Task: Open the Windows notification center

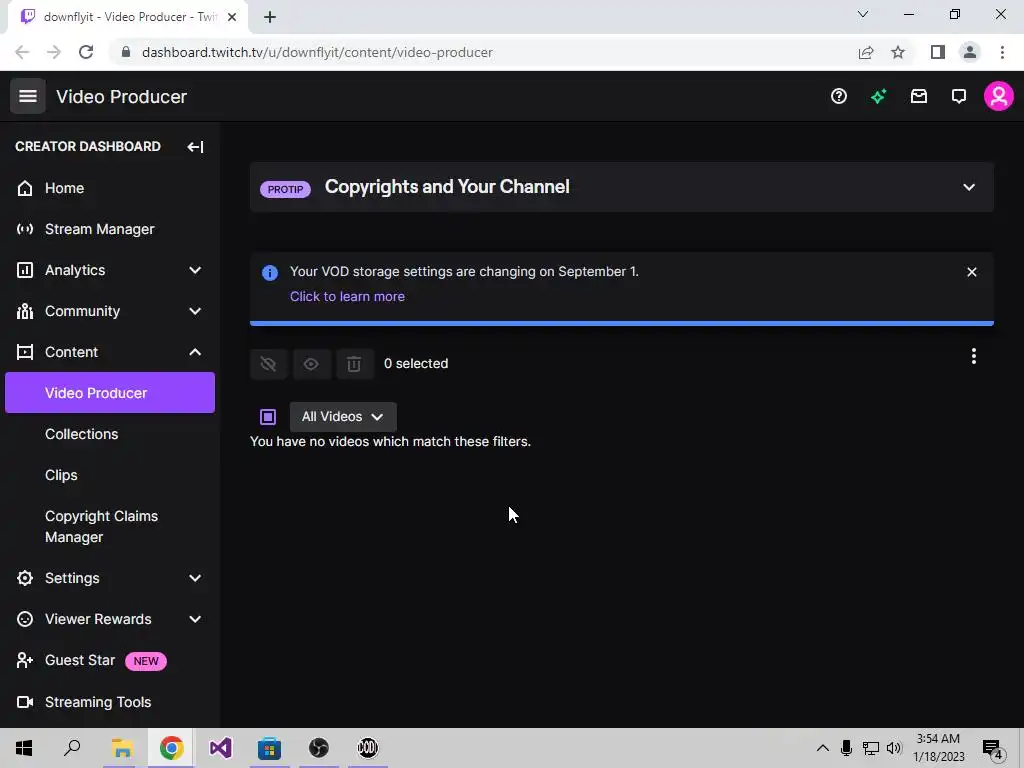Action: click(993, 748)
